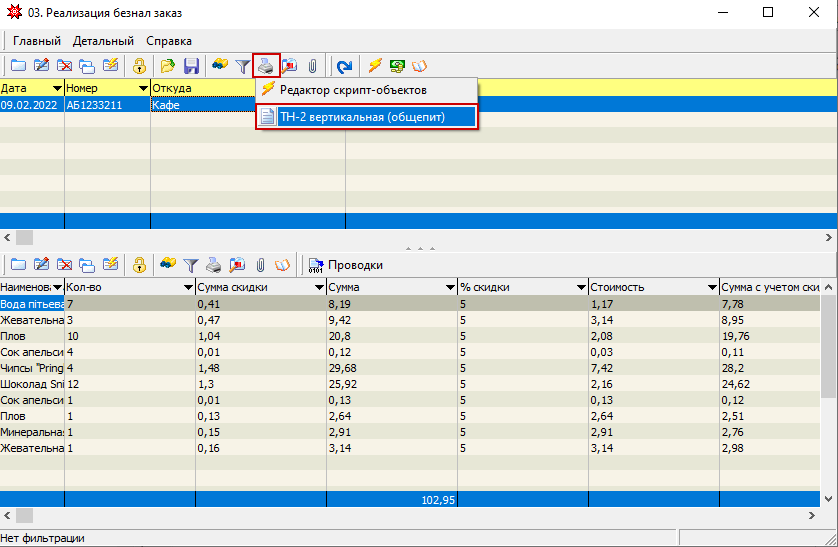
Task: Open the Дата column dropdown arrow
Action: [x=57, y=88]
